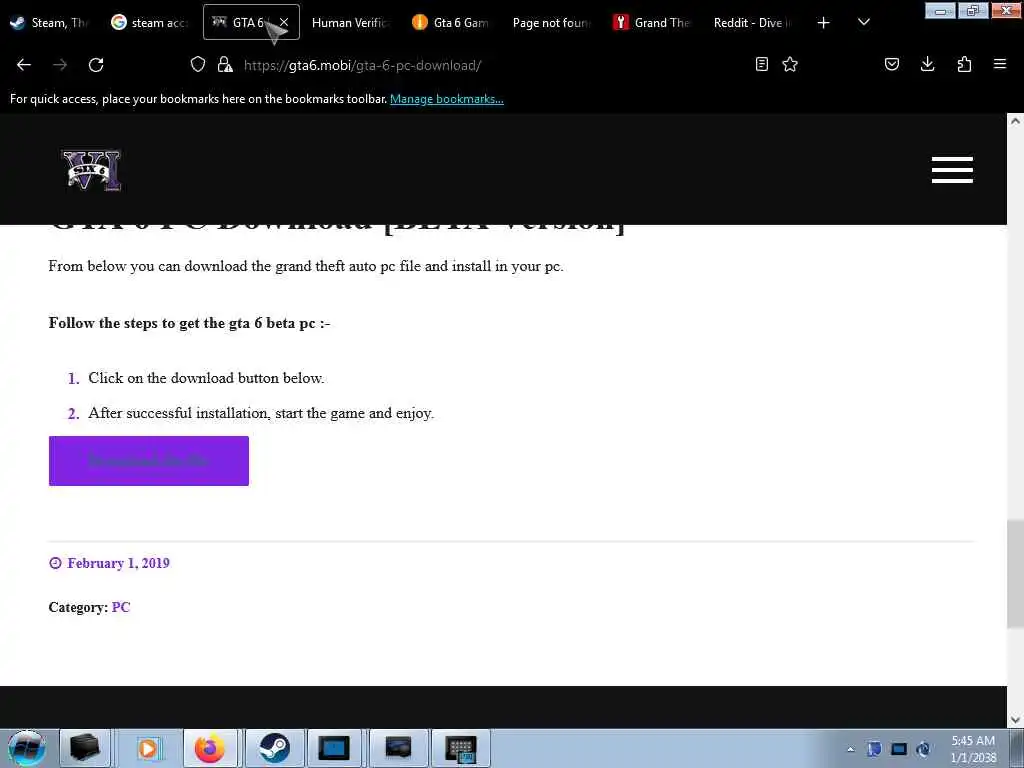
Task: Click the system tray flag icon
Action: click(874, 749)
